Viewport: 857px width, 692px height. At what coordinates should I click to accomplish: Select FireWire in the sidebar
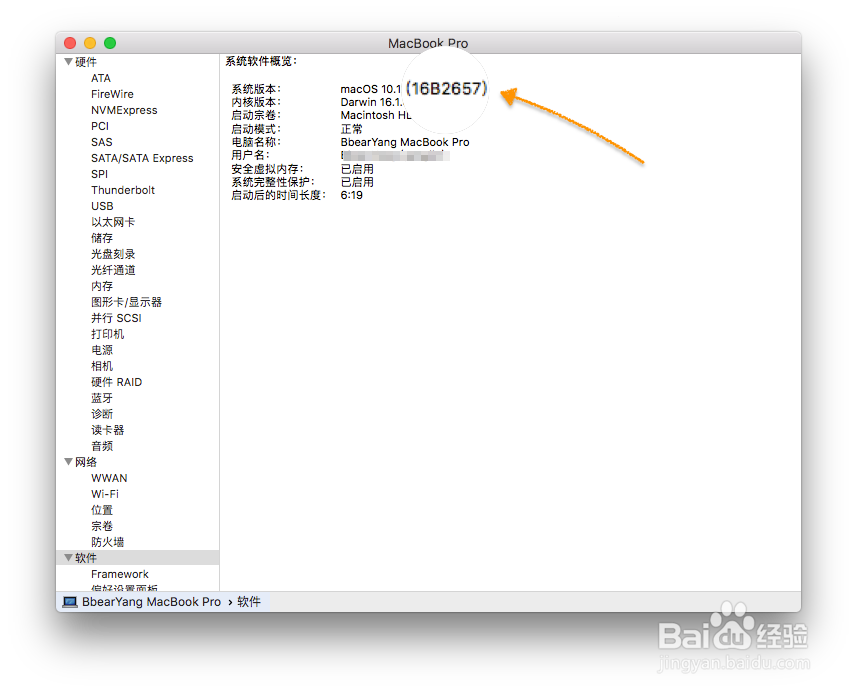pyautogui.click(x=112, y=94)
